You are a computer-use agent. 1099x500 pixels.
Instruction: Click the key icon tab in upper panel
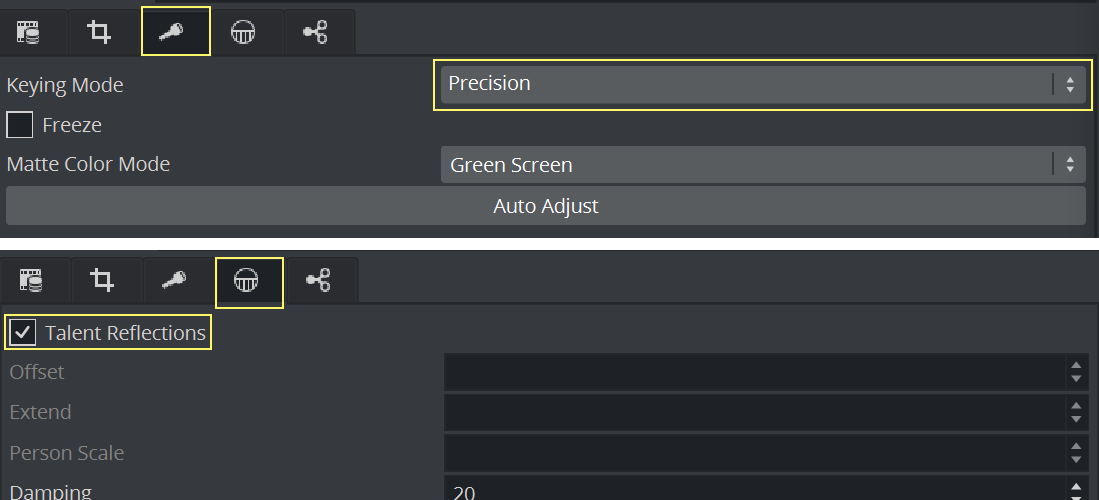point(175,31)
